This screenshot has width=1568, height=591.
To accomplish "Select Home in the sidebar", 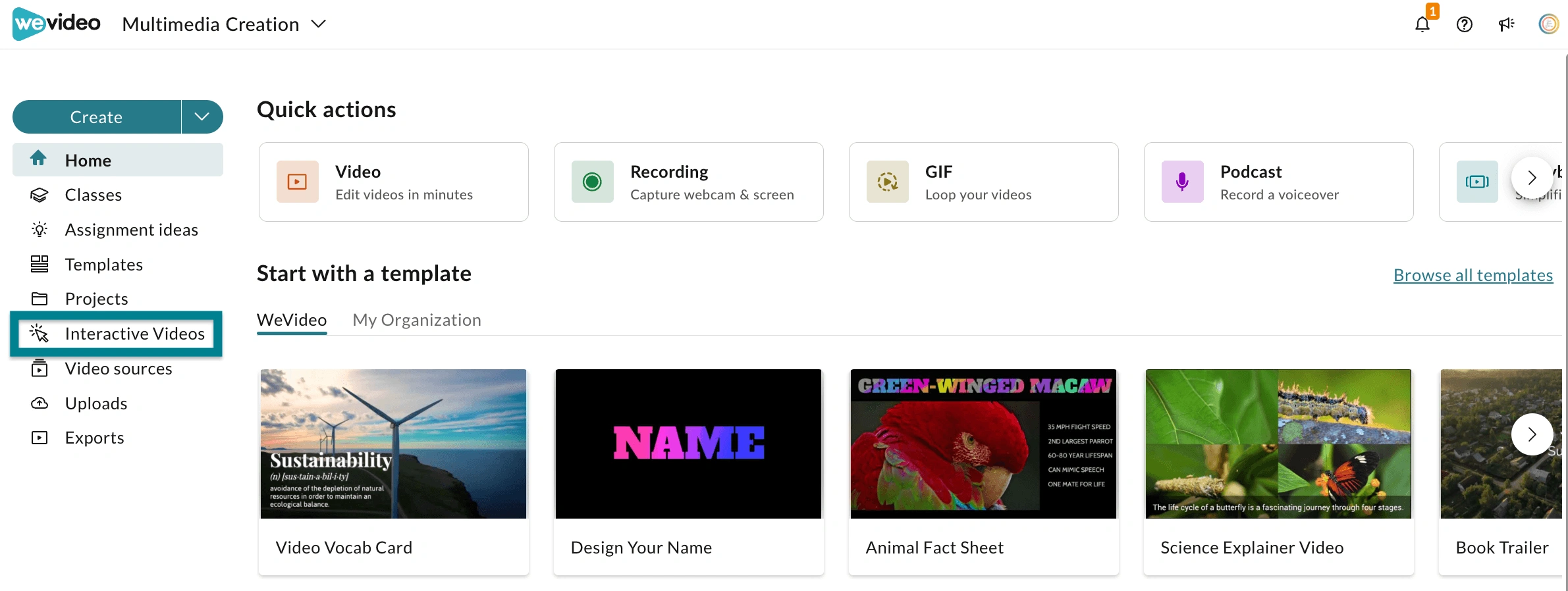I will [x=118, y=160].
